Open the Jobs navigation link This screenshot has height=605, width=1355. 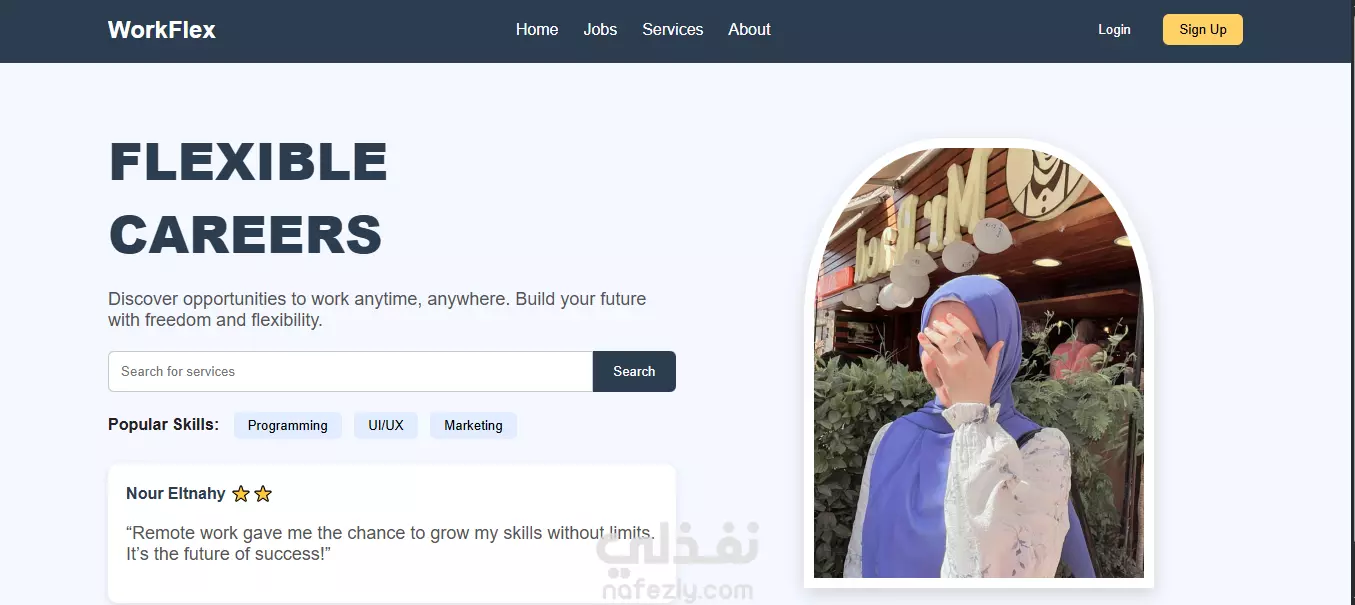pos(600,30)
